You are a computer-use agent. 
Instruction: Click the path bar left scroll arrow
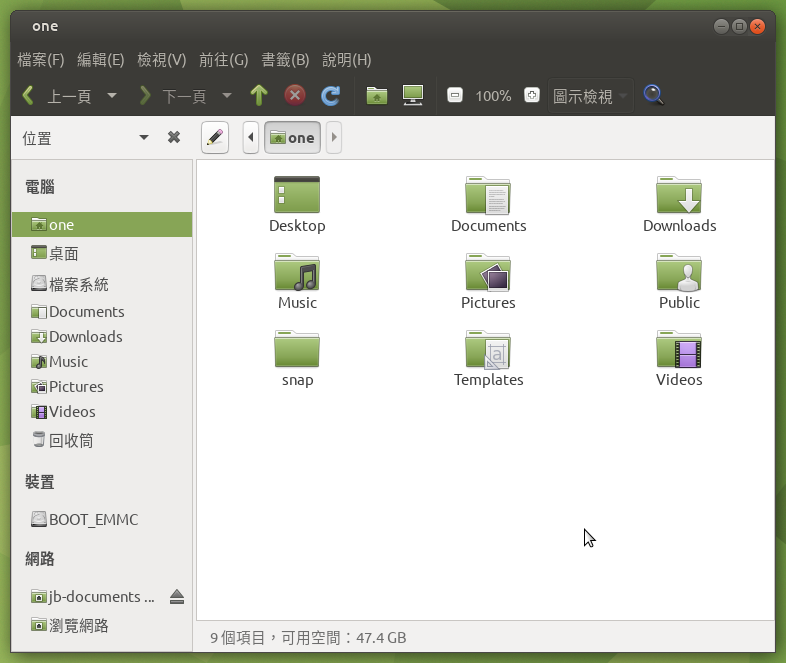point(251,137)
